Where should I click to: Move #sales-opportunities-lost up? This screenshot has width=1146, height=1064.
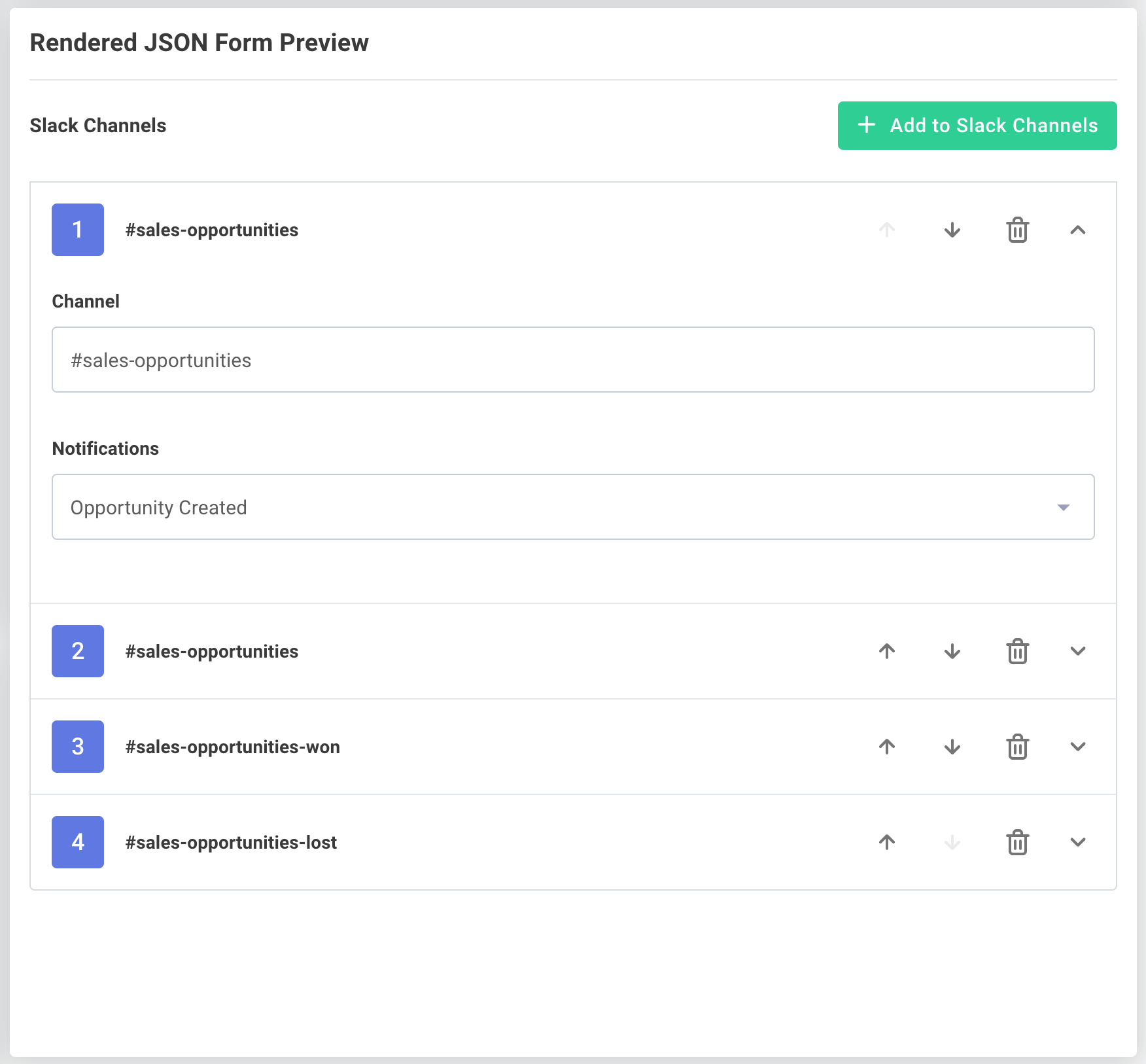(887, 842)
